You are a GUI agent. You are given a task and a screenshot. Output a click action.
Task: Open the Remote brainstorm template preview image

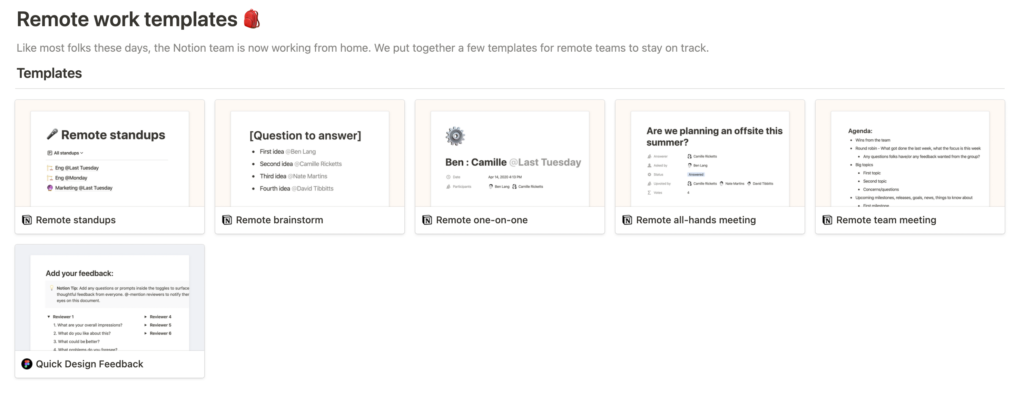[x=310, y=153]
